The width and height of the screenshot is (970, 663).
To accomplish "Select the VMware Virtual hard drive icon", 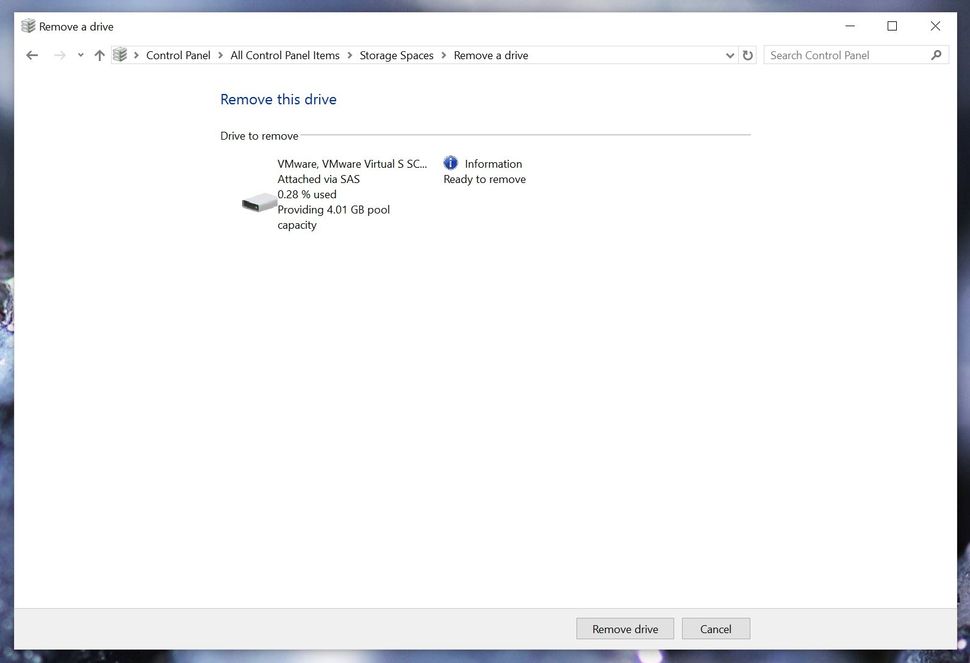I will [258, 202].
